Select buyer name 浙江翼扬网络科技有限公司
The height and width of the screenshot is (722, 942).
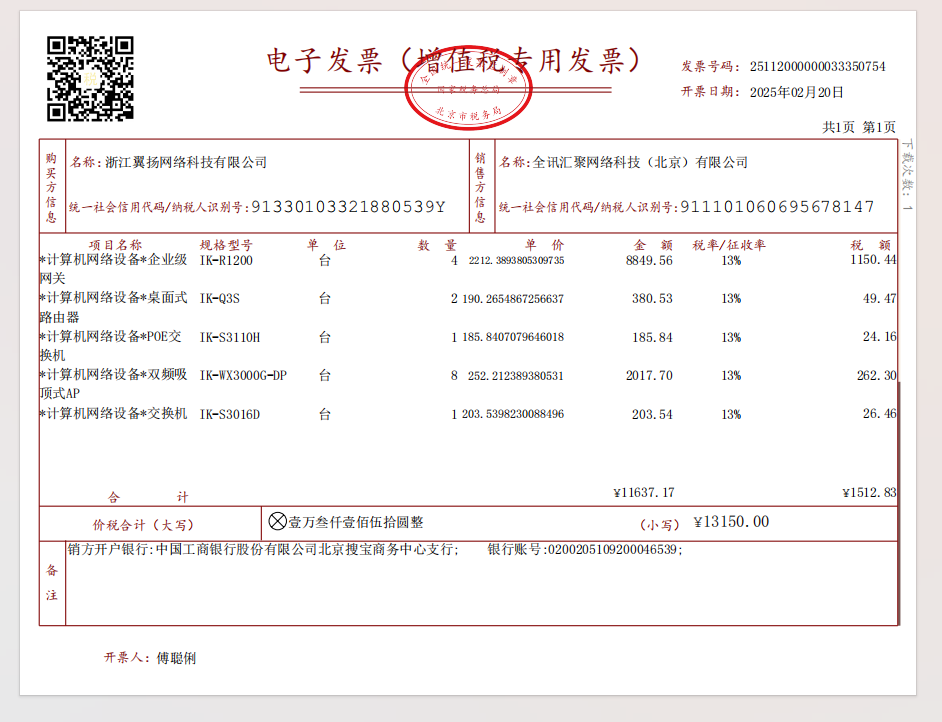(x=186, y=162)
